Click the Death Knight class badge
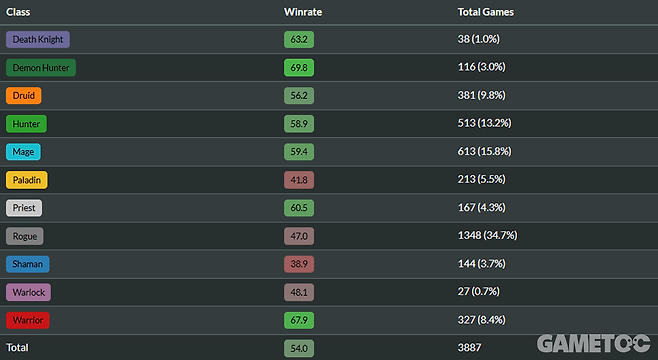 pos(38,39)
